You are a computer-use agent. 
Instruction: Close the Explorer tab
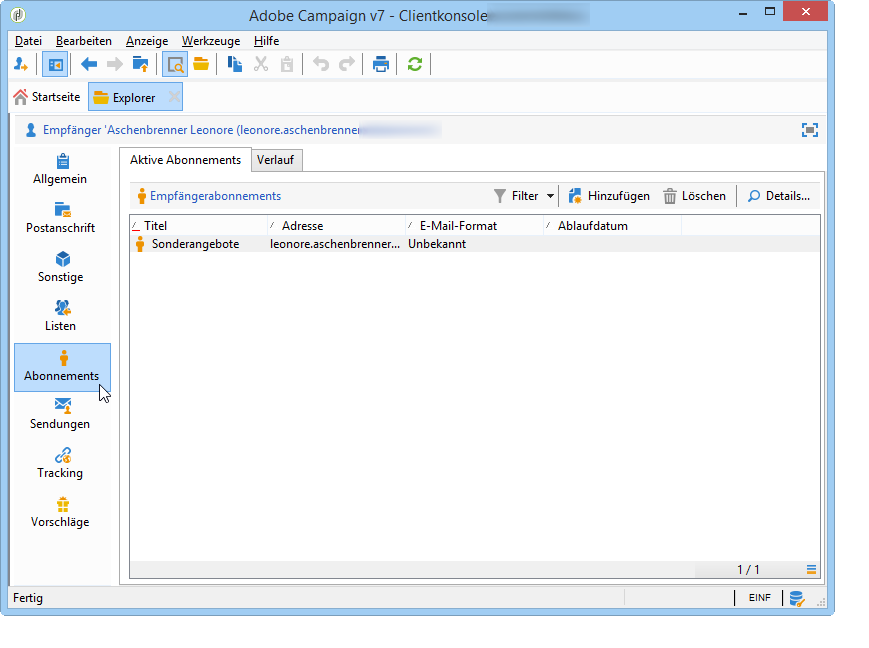click(x=174, y=97)
